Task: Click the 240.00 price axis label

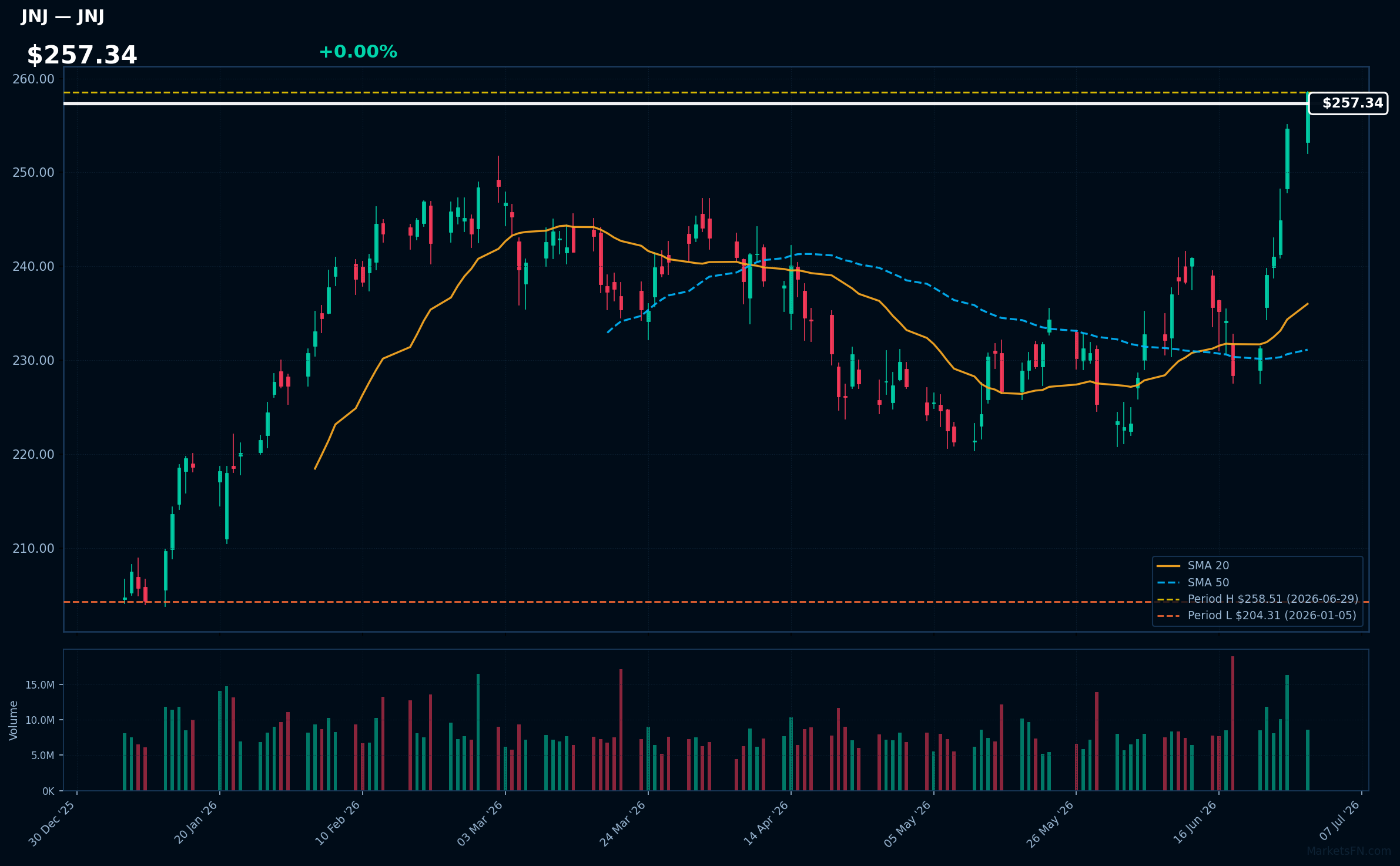Action: click(x=34, y=266)
